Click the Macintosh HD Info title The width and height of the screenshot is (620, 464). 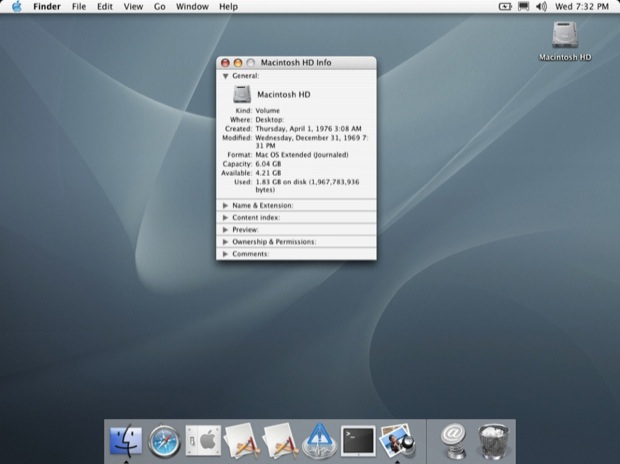296,63
